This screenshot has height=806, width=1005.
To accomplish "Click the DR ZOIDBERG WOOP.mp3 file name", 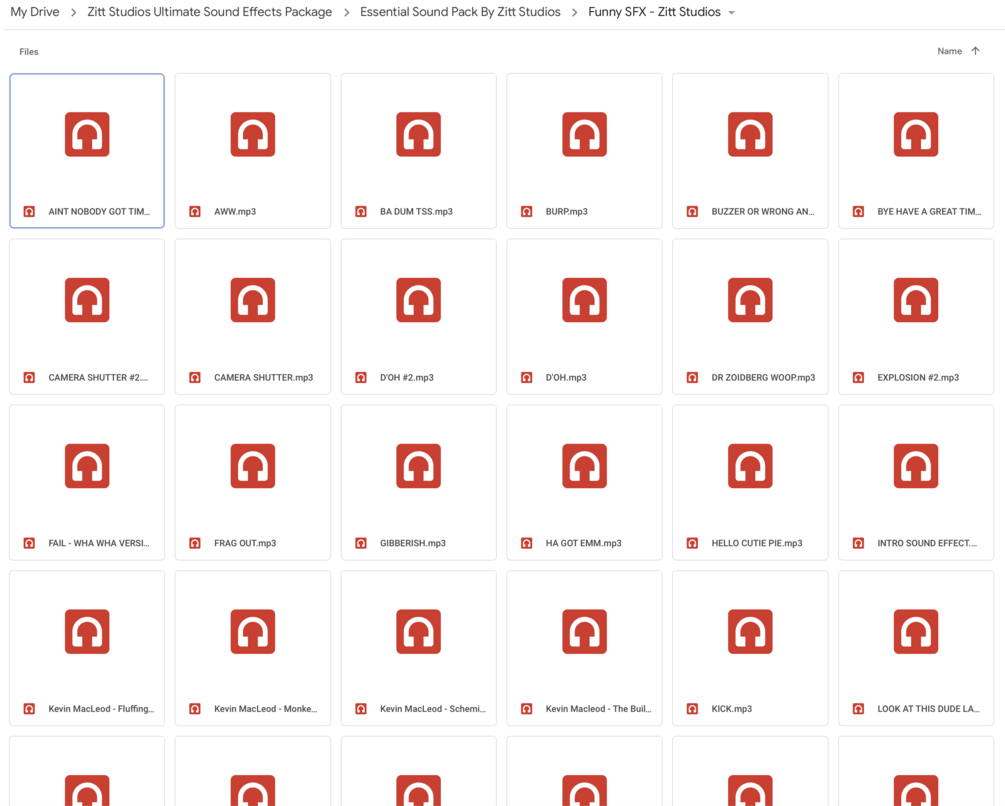I will [x=763, y=377].
